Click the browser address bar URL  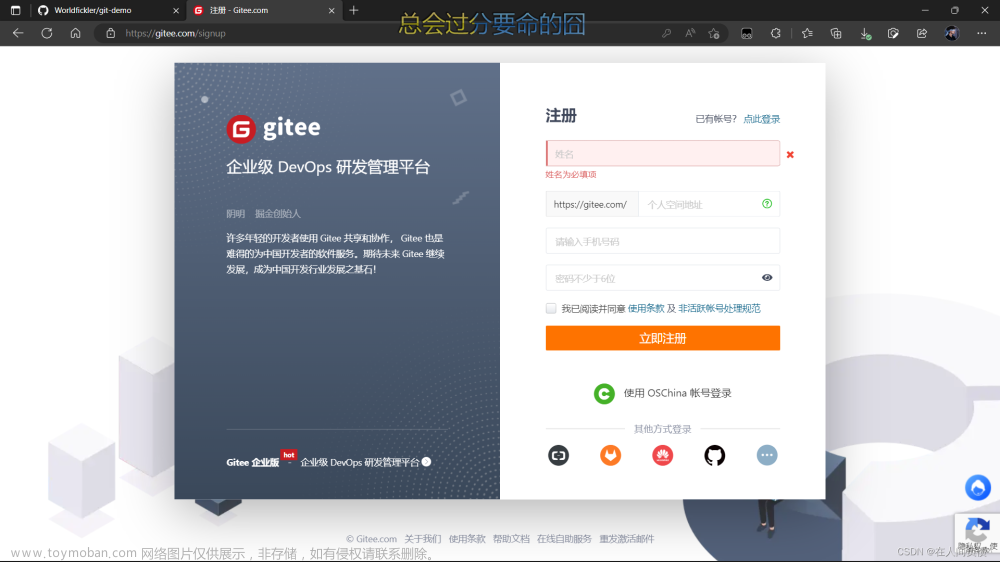(x=175, y=33)
